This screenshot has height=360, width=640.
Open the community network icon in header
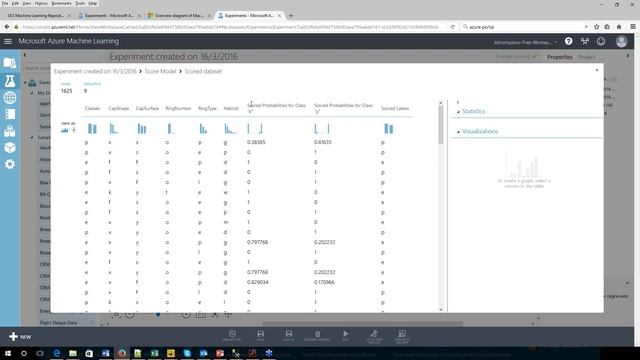pyautogui.click(x=585, y=41)
